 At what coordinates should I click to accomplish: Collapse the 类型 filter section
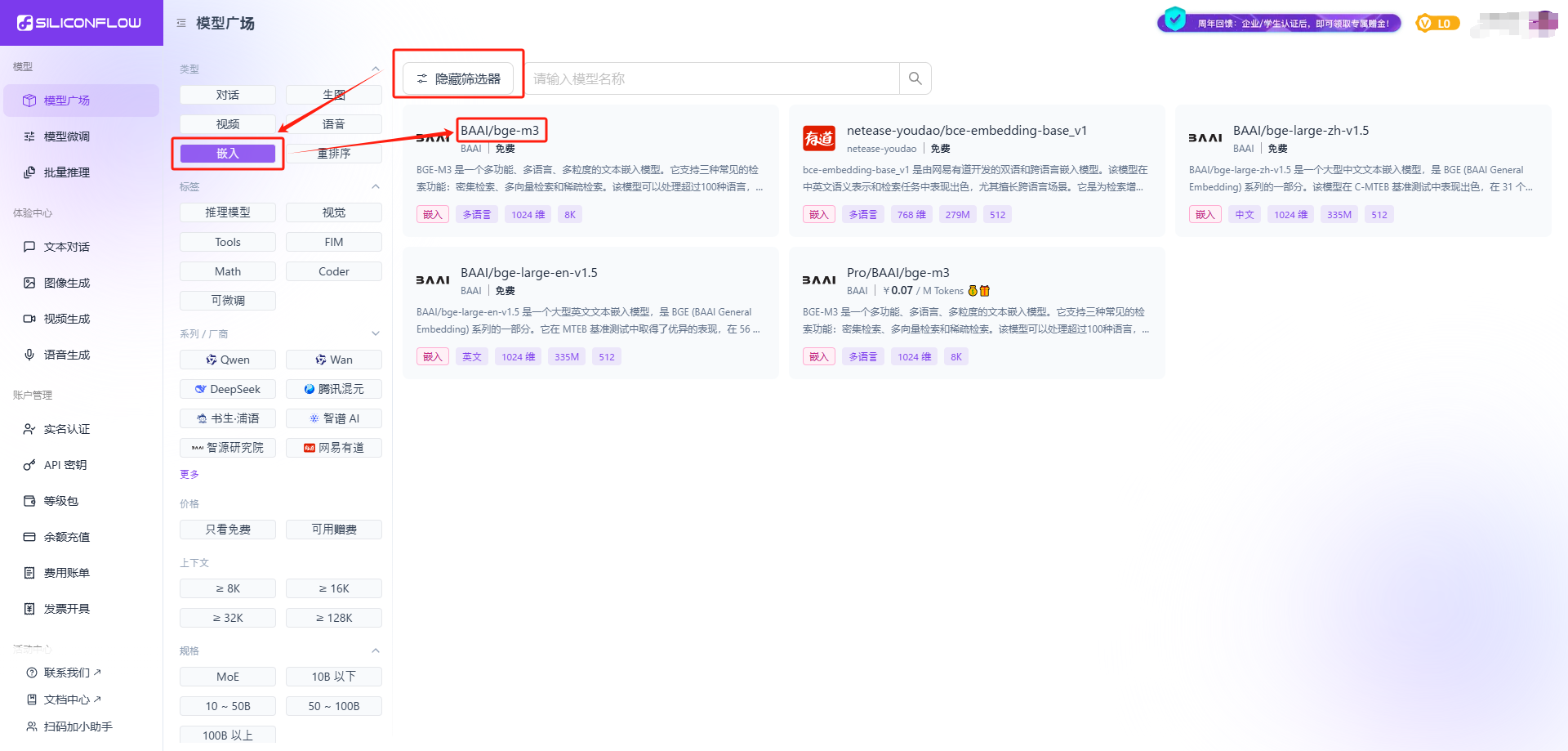[x=376, y=69]
